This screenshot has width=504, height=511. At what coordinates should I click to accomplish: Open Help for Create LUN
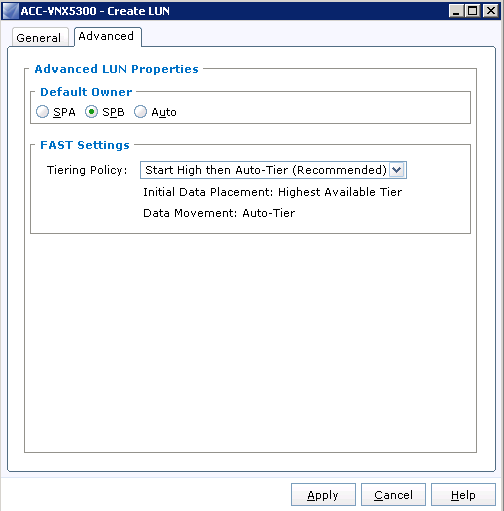pyautogui.click(x=463, y=495)
